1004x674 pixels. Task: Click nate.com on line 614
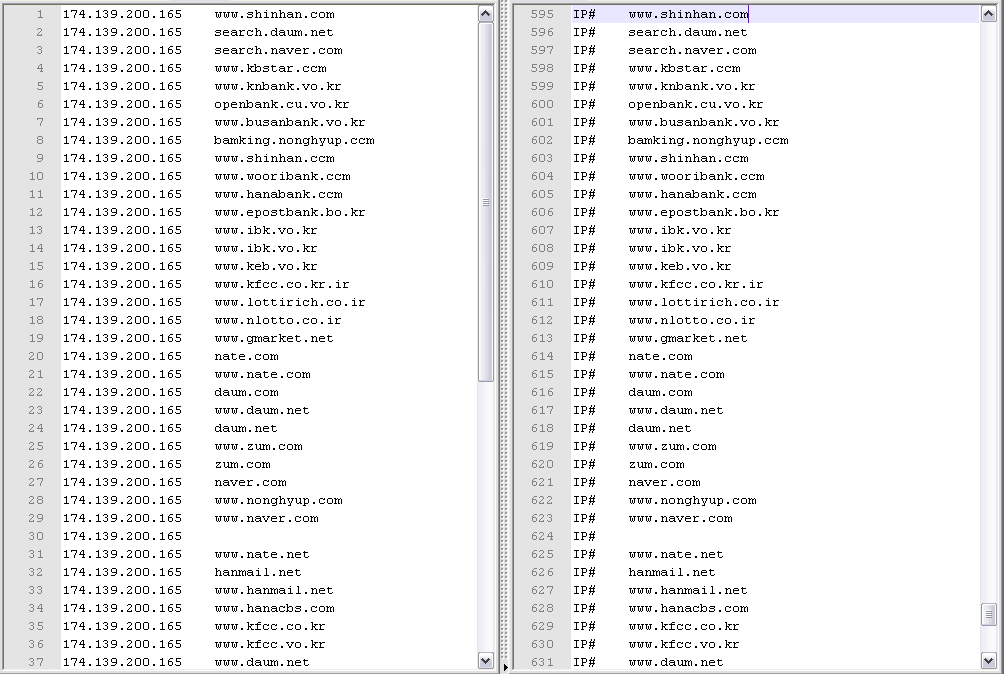[660, 356]
